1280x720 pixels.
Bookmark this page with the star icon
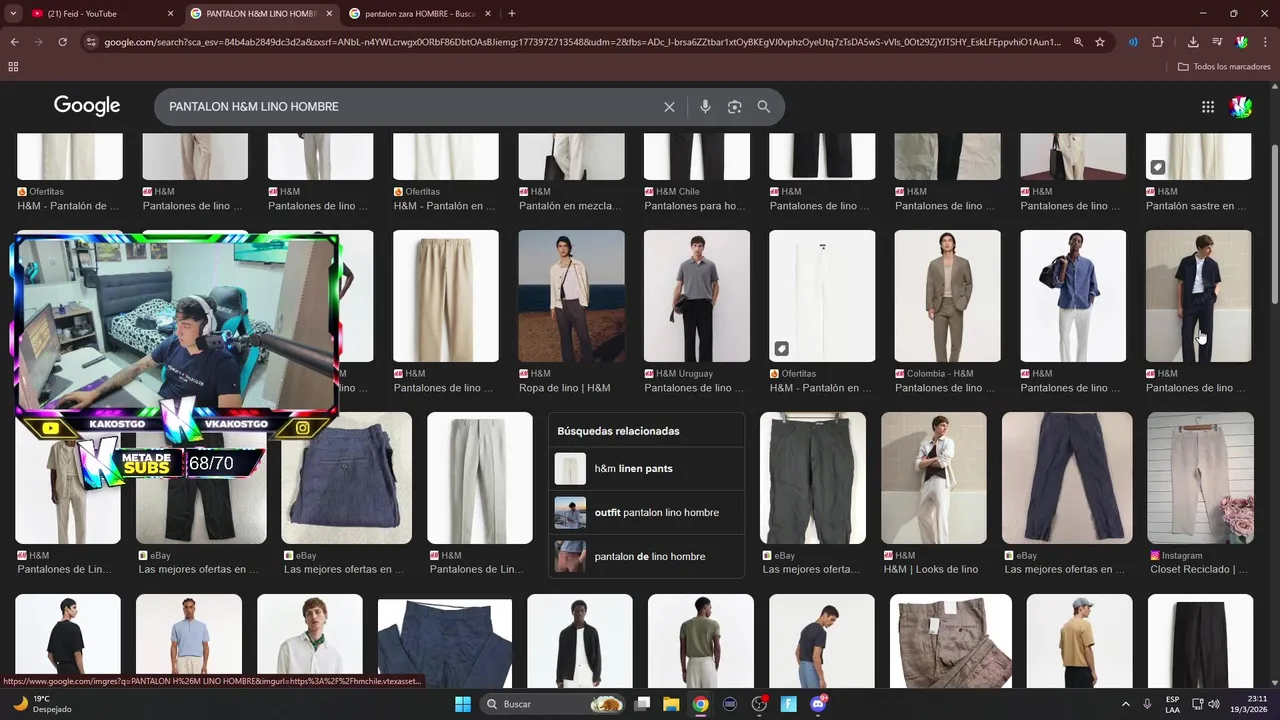pyautogui.click(x=1100, y=42)
